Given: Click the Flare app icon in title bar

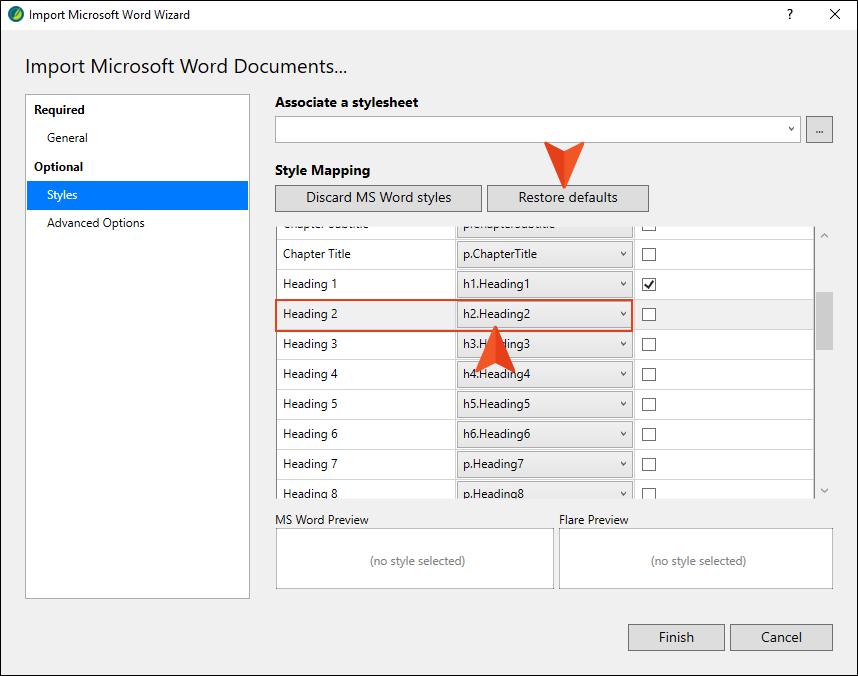Looking at the screenshot, I should (16, 14).
